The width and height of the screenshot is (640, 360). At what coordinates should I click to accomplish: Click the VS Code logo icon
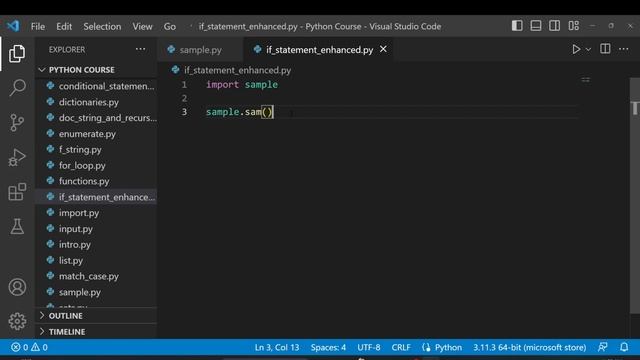[13, 26]
